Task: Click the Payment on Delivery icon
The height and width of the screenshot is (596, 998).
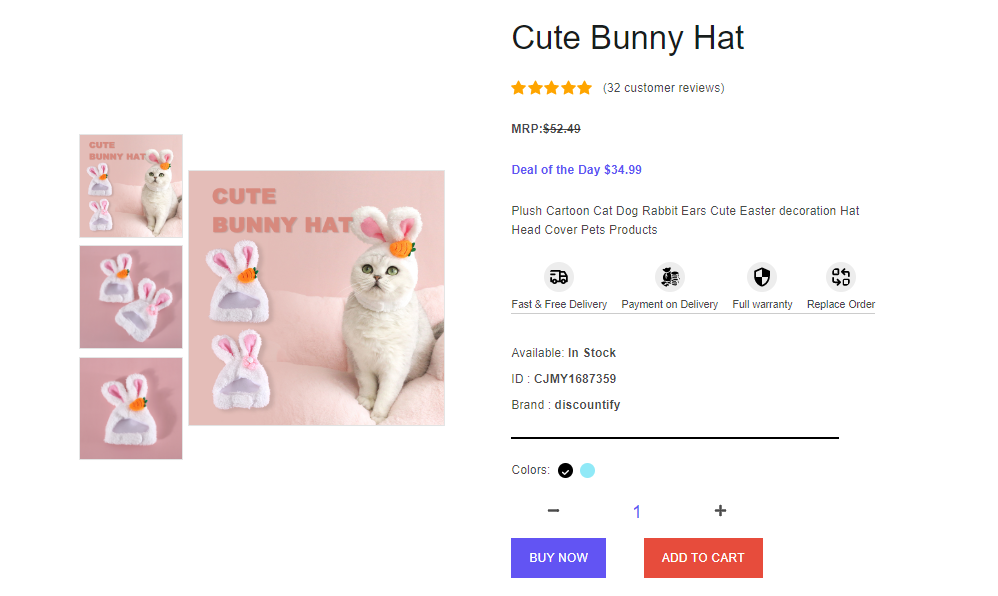Action: (x=669, y=277)
